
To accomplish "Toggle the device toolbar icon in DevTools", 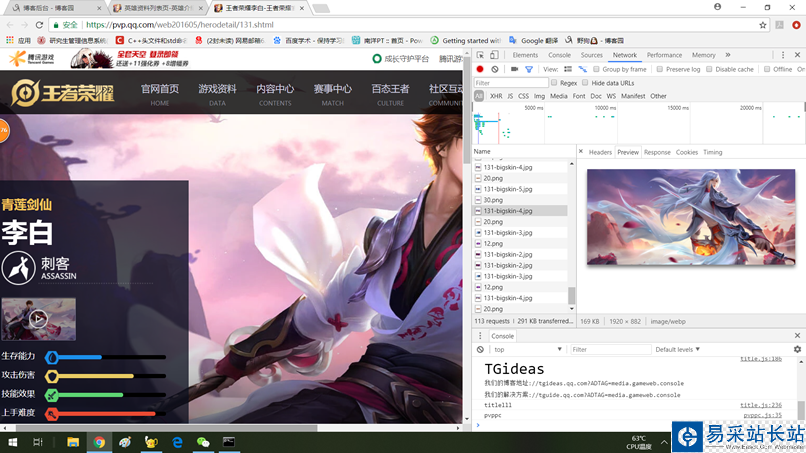I will click(494, 55).
